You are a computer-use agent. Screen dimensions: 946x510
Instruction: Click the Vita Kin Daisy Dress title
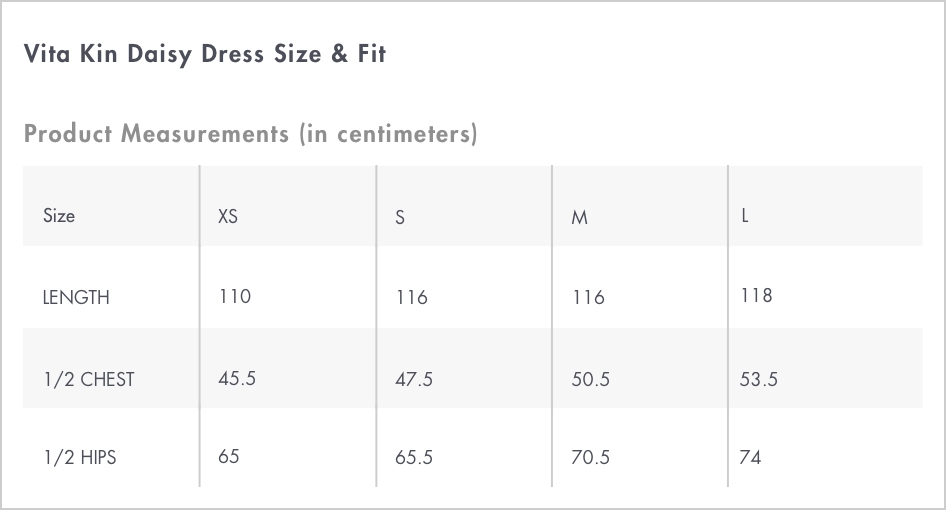coord(205,54)
